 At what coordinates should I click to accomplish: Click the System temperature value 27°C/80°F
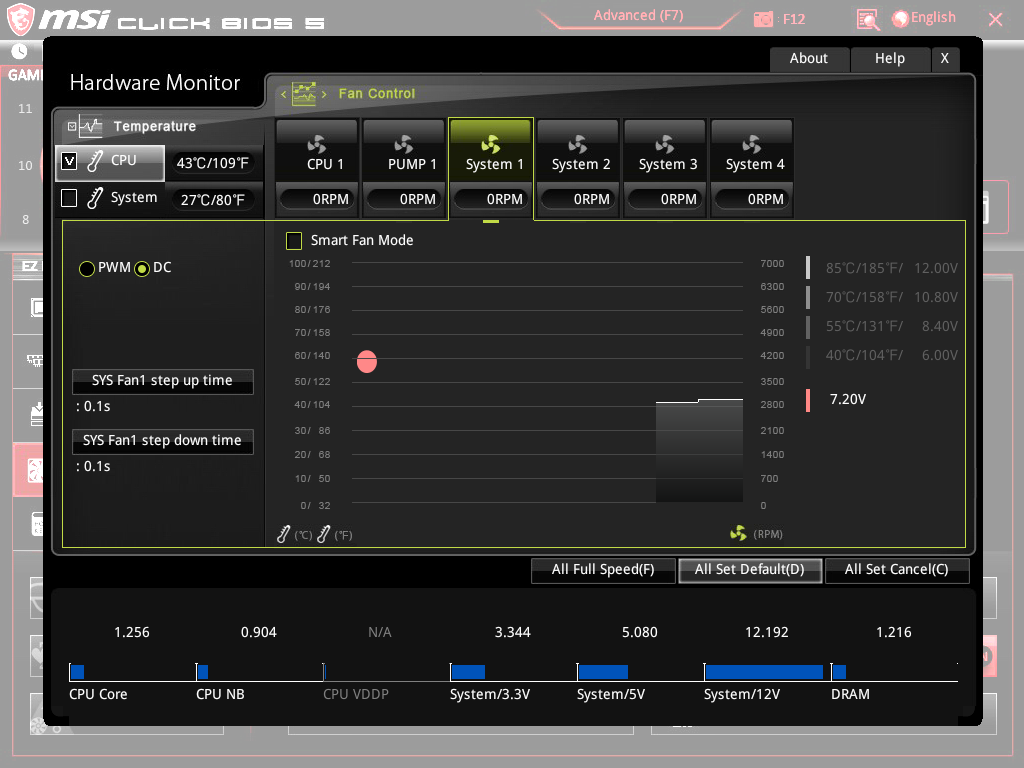[213, 200]
